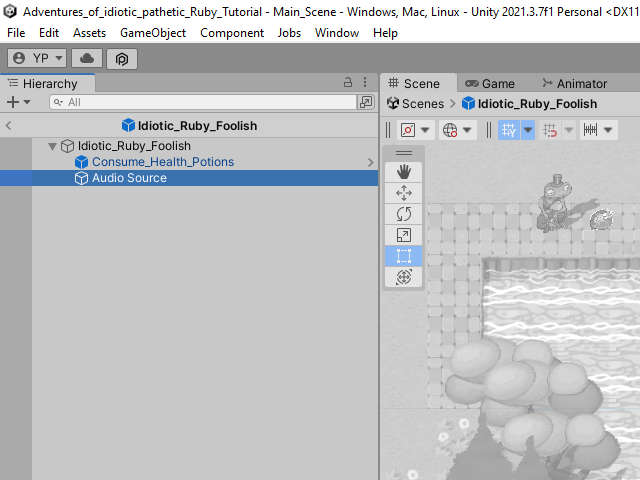Viewport: 640px width, 480px height.
Task: Open the Package Manager hexagon icon
Action: [x=122, y=59]
